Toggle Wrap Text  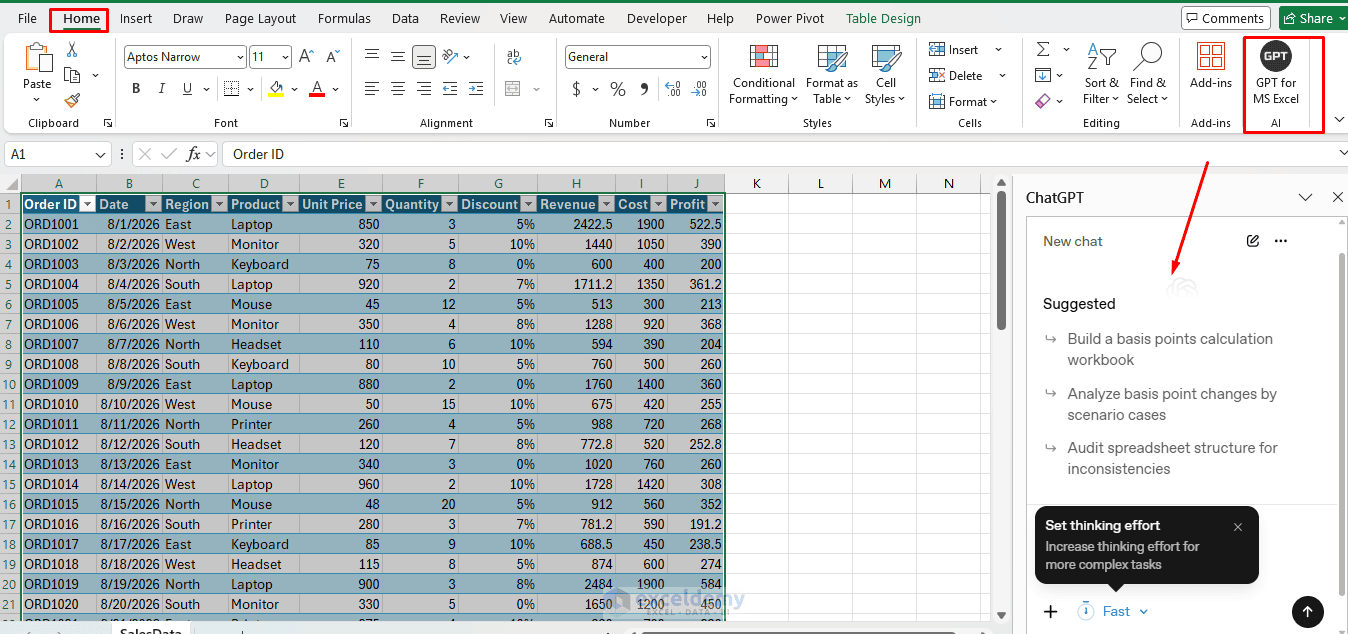(514, 57)
